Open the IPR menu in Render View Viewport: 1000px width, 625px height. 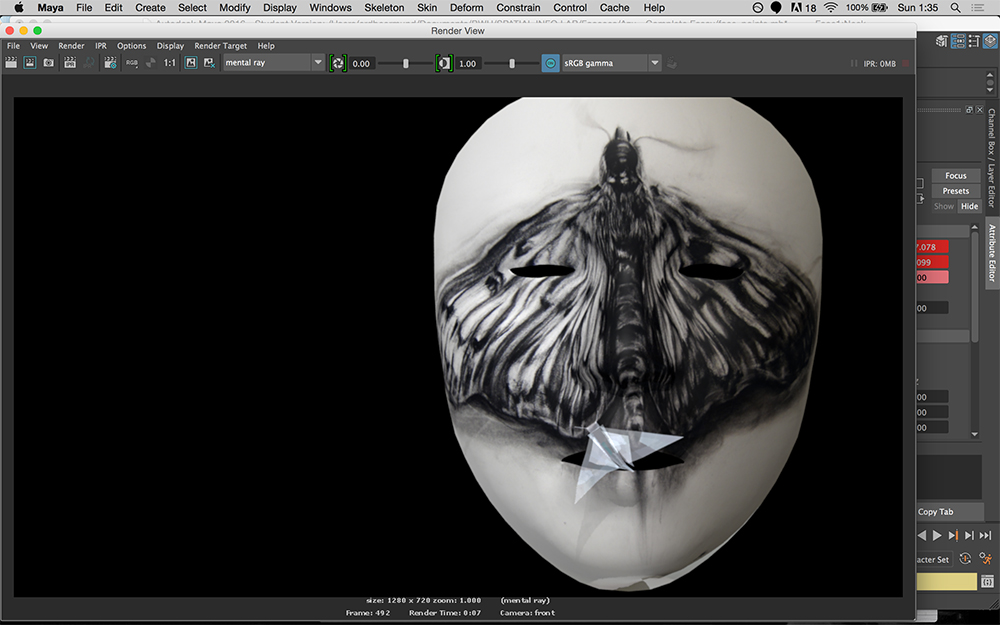[x=101, y=46]
